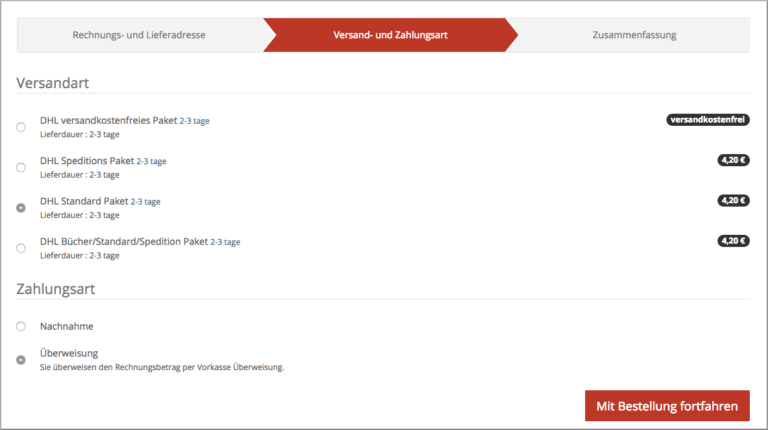Click the versandkostenfrei badge
Viewport: 768px width, 430px height.
click(x=708, y=120)
